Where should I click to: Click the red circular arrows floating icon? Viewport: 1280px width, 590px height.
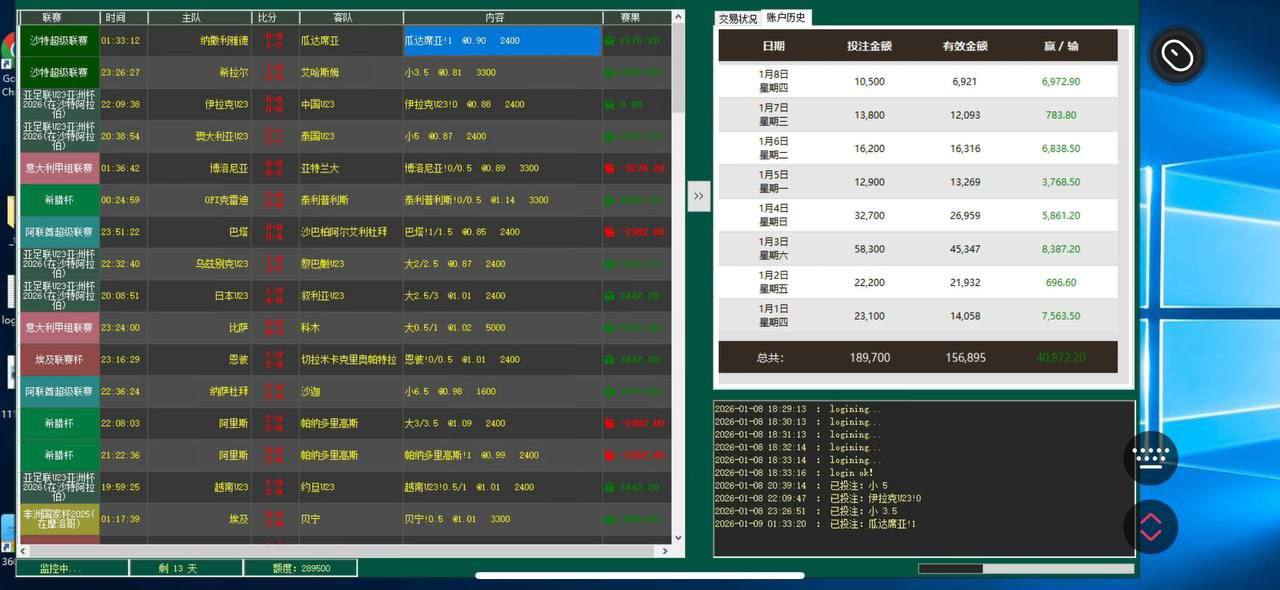coord(1149,527)
